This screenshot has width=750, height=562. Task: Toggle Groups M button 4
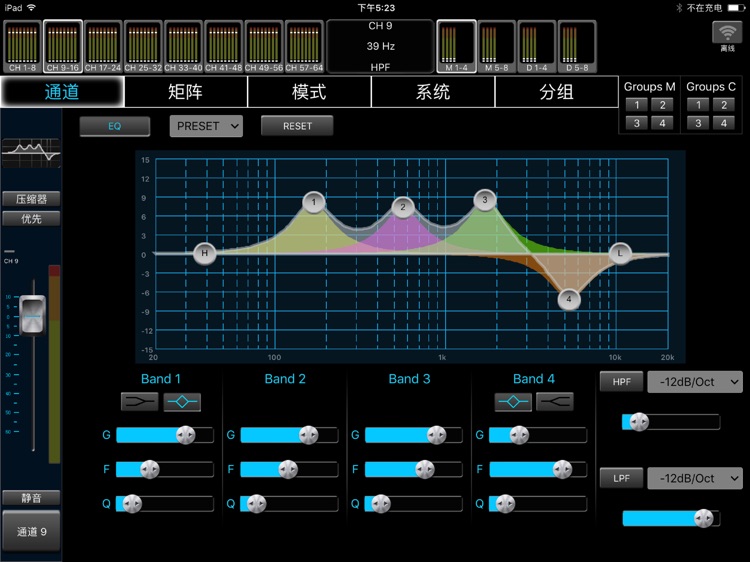[662, 123]
